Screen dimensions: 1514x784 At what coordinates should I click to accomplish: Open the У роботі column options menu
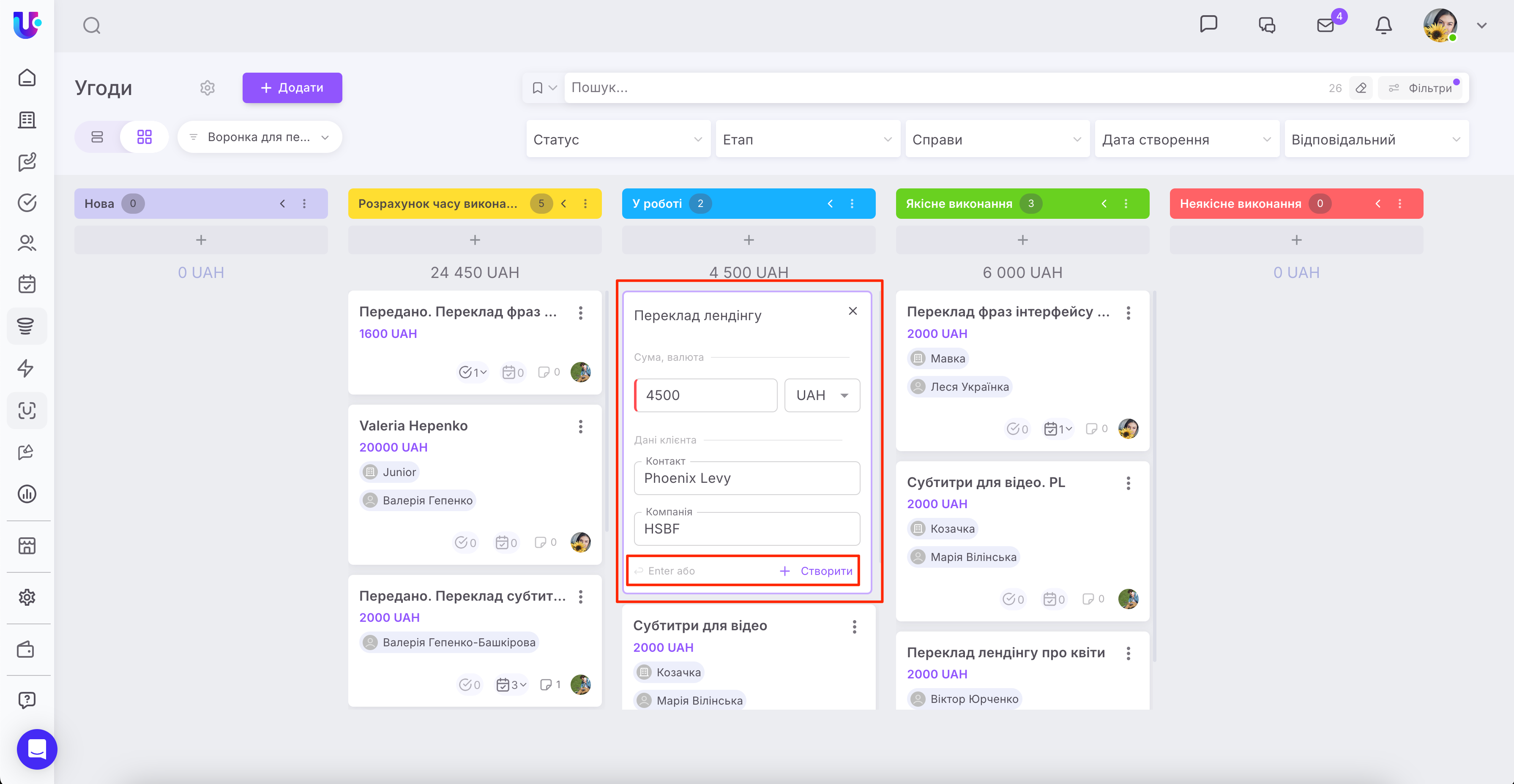852,204
